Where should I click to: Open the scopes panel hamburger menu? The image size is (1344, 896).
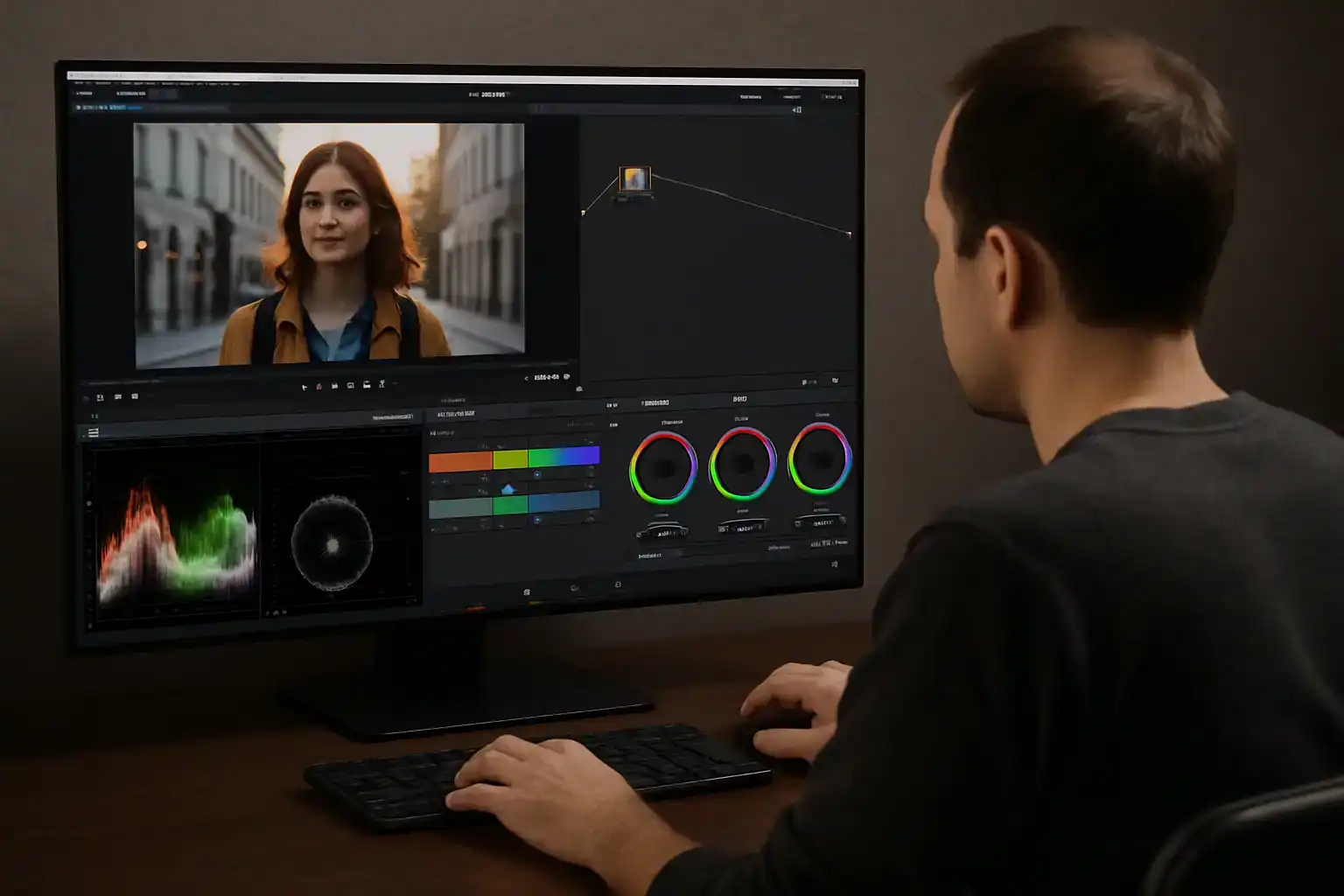(94, 432)
